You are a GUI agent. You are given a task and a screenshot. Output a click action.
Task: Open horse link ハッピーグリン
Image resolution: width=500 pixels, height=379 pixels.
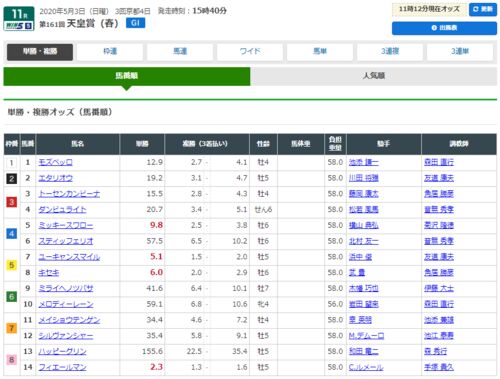click(62, 352)
